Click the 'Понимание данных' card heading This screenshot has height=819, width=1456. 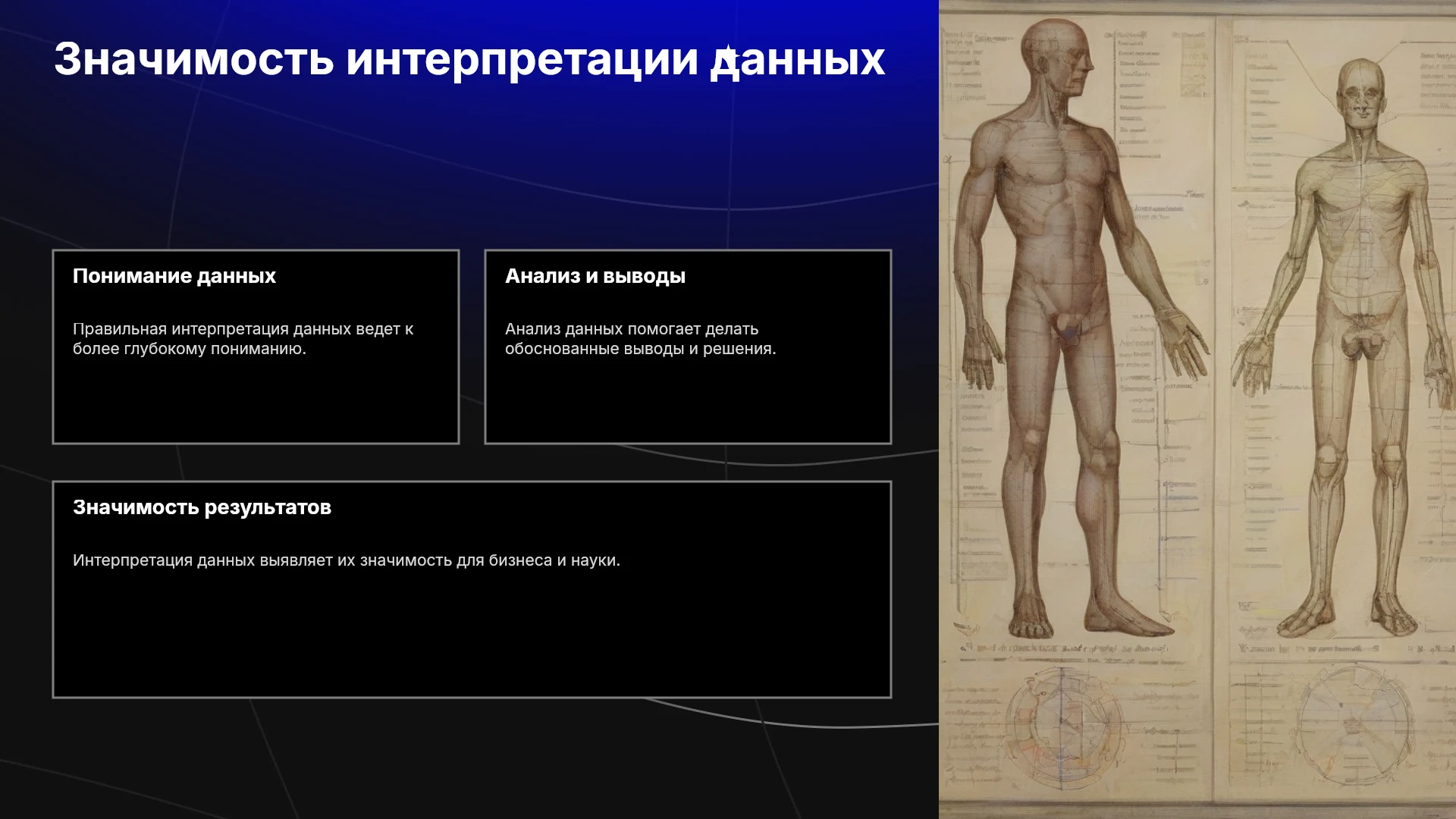pyautogui.click(x=174, y=276)
